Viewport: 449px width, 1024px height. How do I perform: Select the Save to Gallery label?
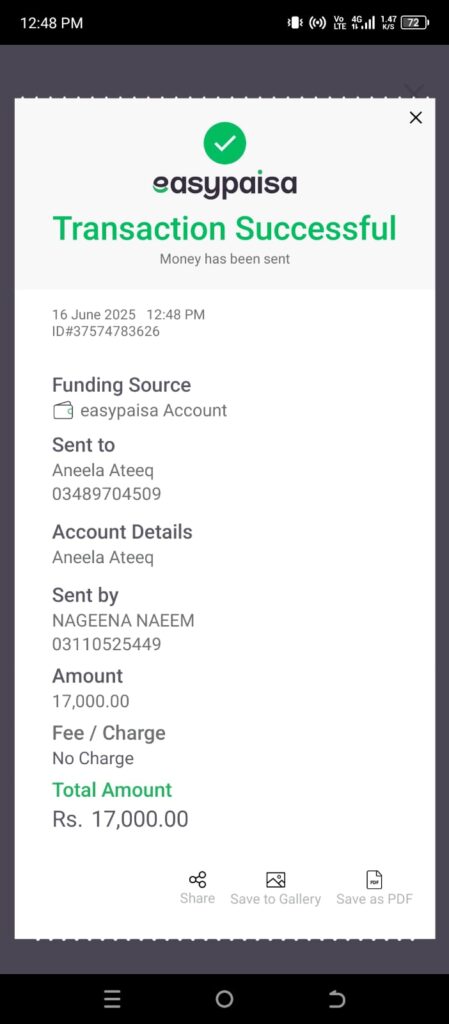coord(275,899)
